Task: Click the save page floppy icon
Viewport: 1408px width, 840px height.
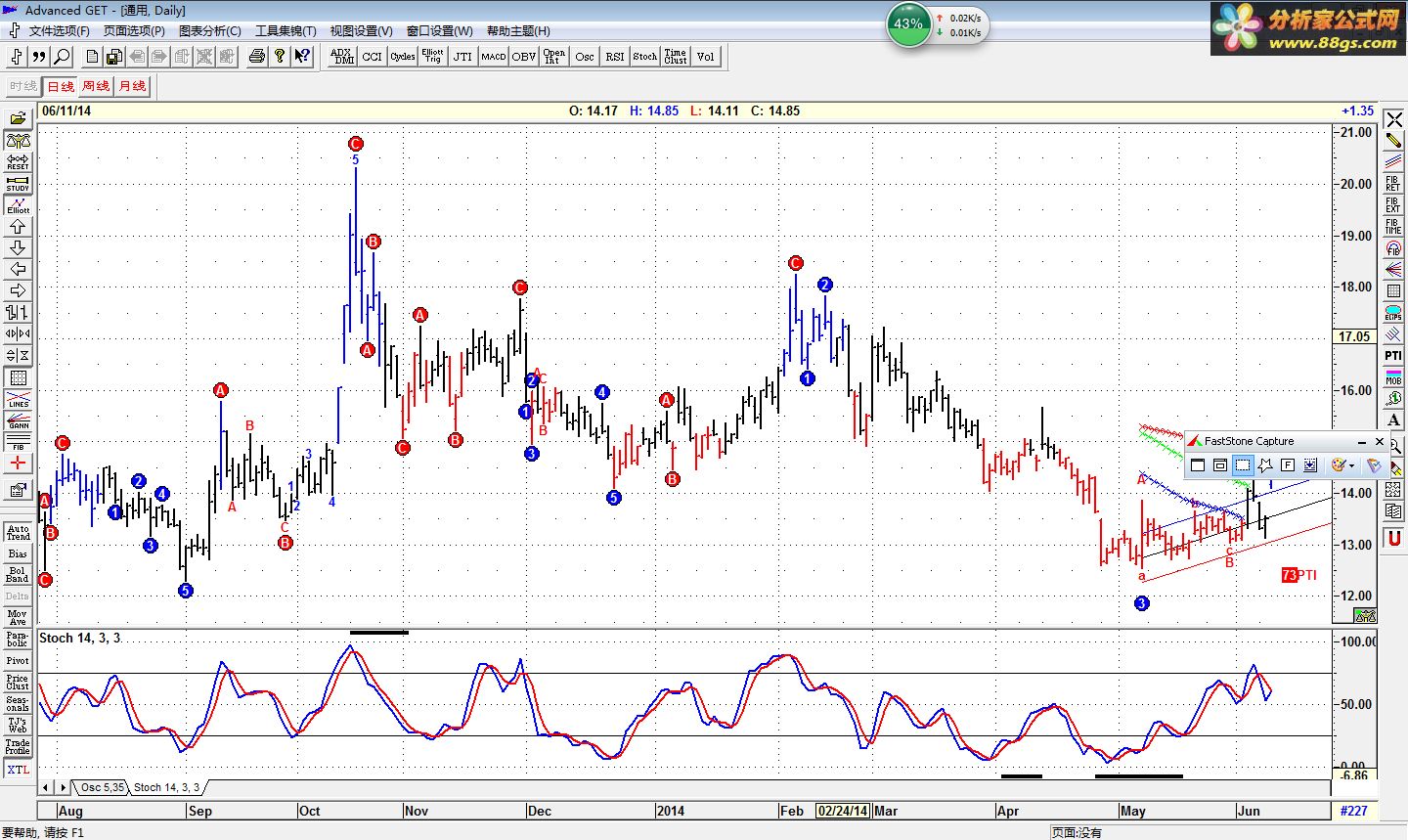Action: click(x=114, y=57)
